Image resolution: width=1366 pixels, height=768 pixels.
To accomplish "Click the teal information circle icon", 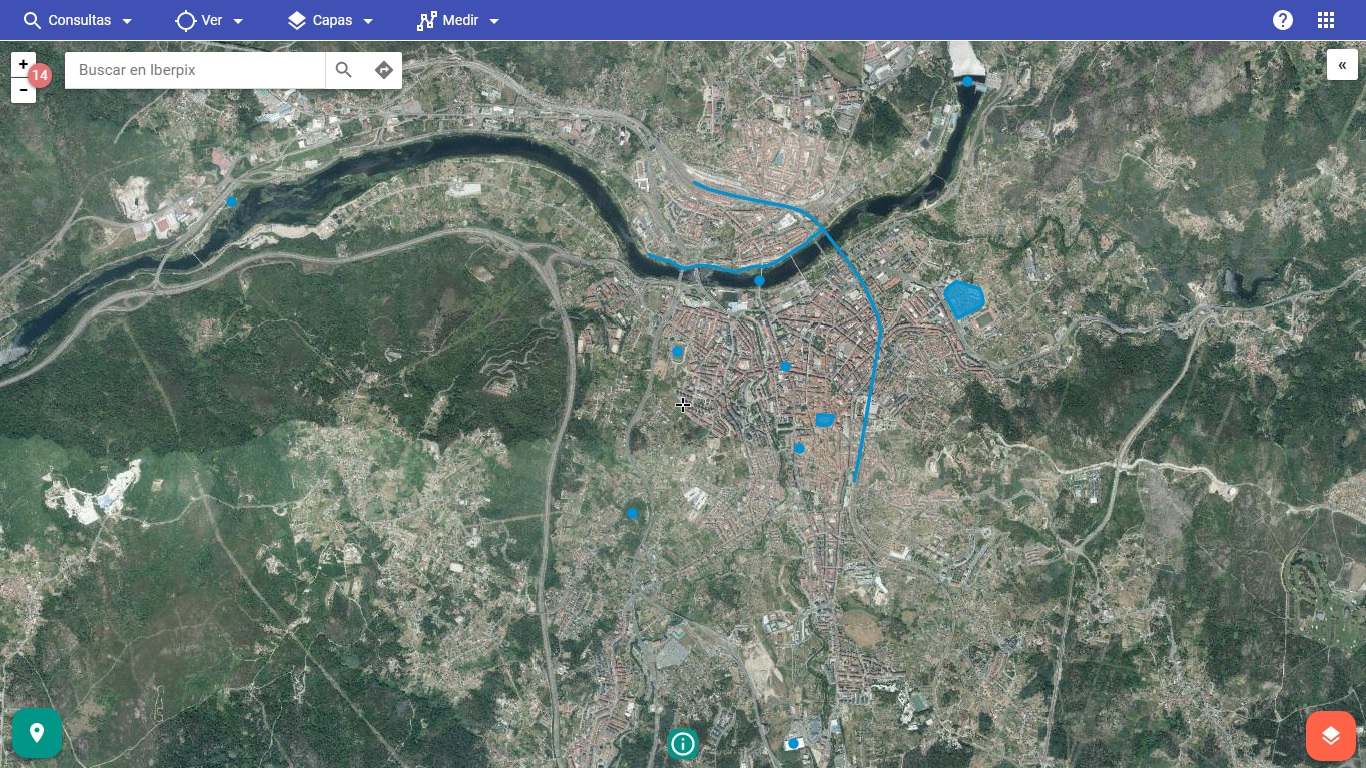I will click(x=683, y=743).
